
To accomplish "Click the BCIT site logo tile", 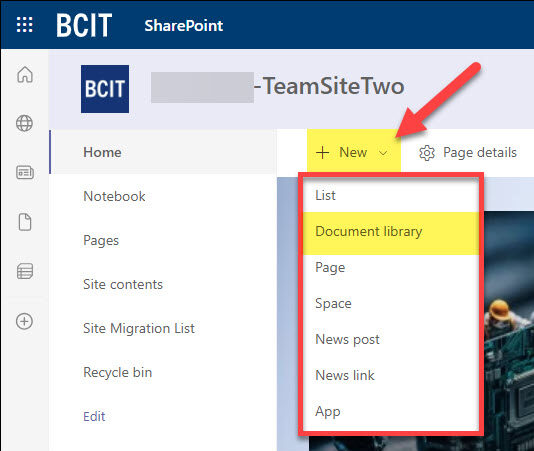I will (105, 89).
